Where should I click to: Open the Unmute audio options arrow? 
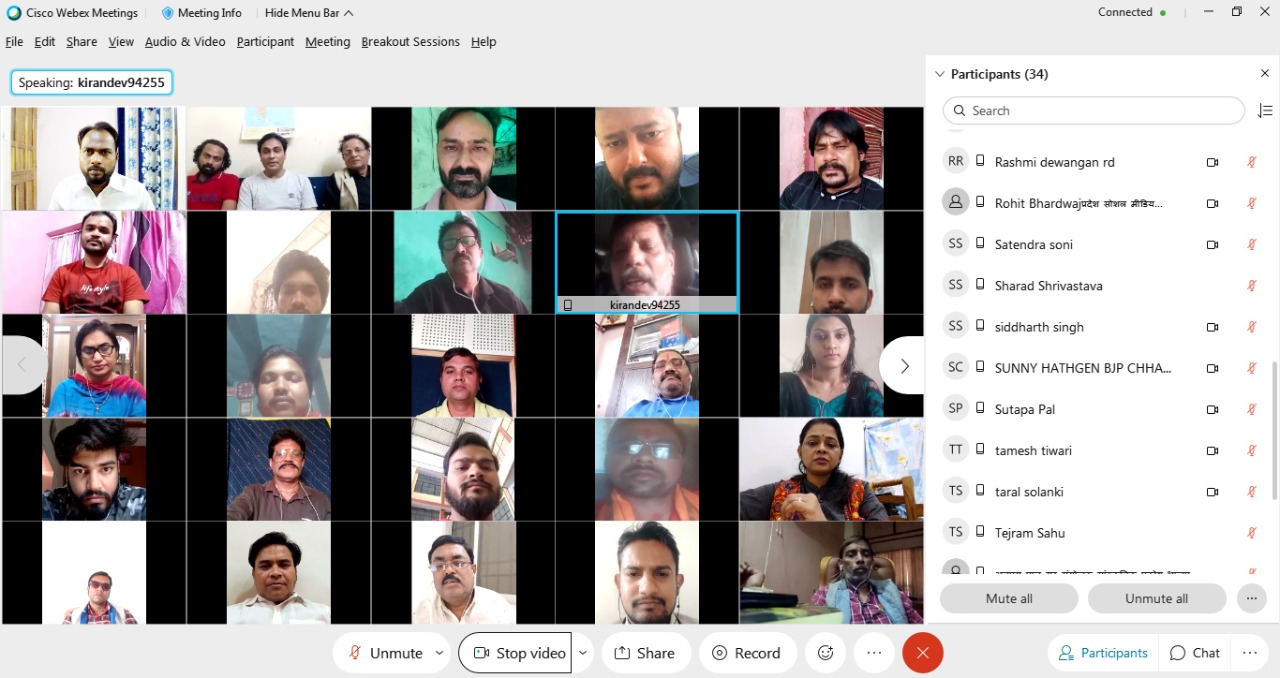point(439,653)
